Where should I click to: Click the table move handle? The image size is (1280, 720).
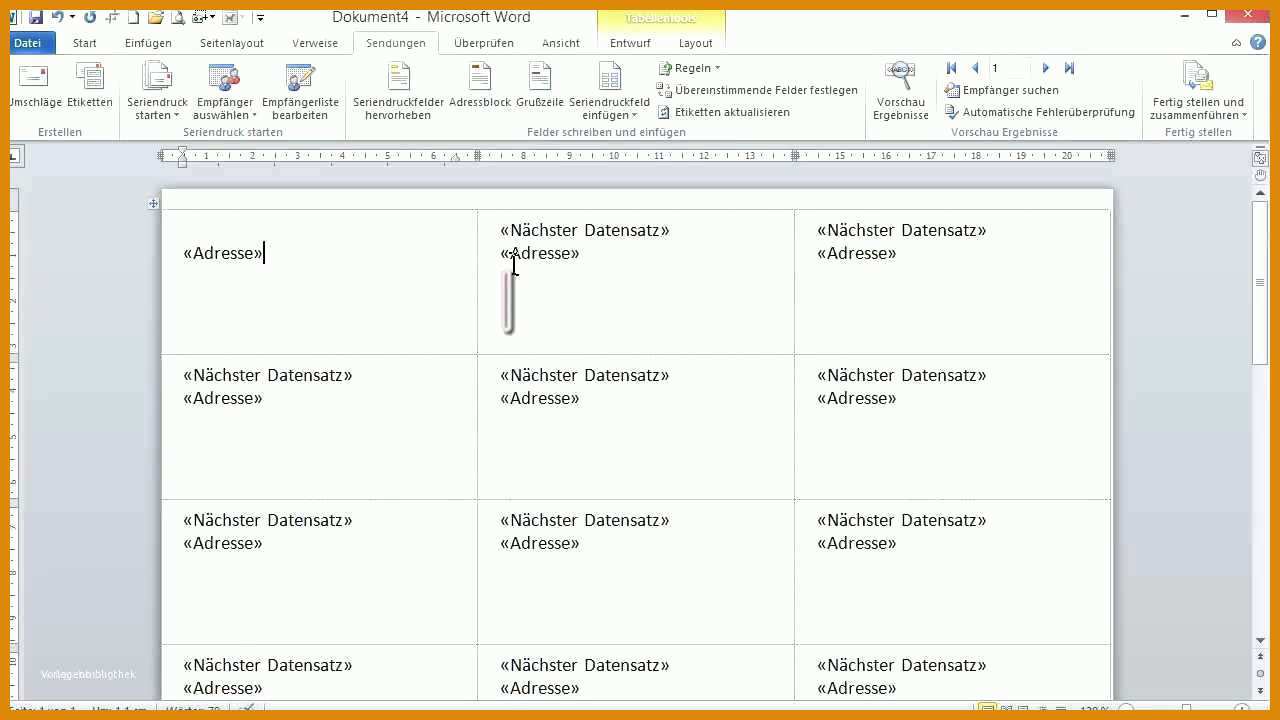(153, 203)
